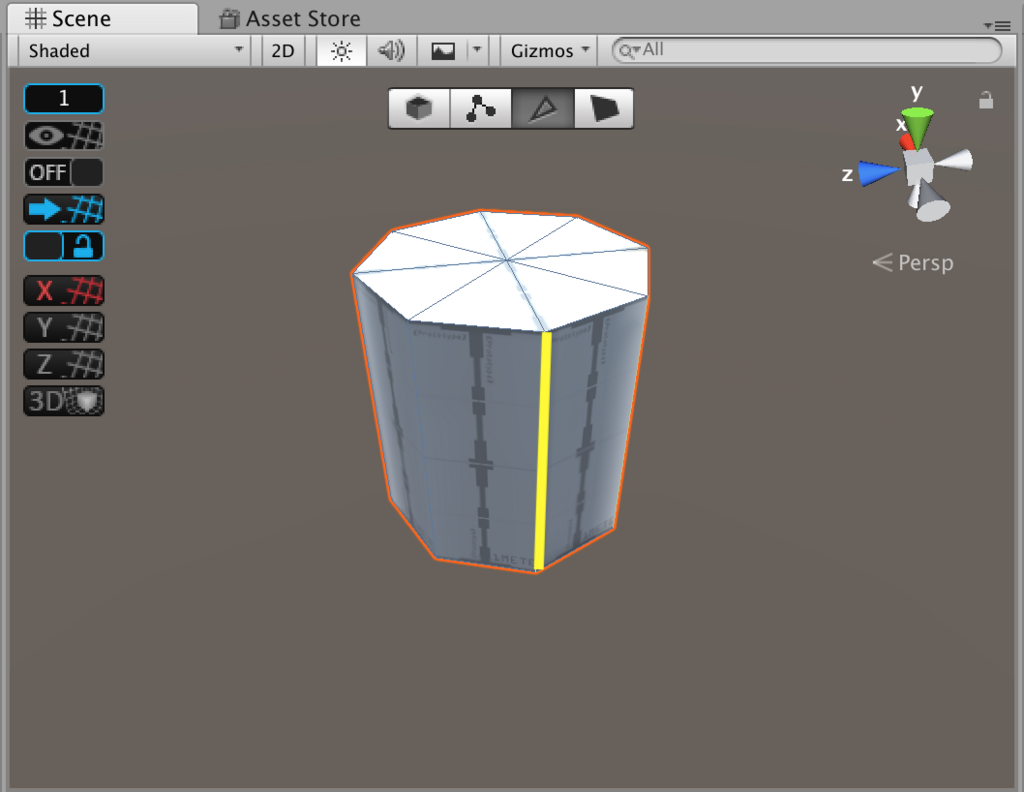
Task: Toggle the scene gizmo lock icon
Action: [x=986, y=100]
